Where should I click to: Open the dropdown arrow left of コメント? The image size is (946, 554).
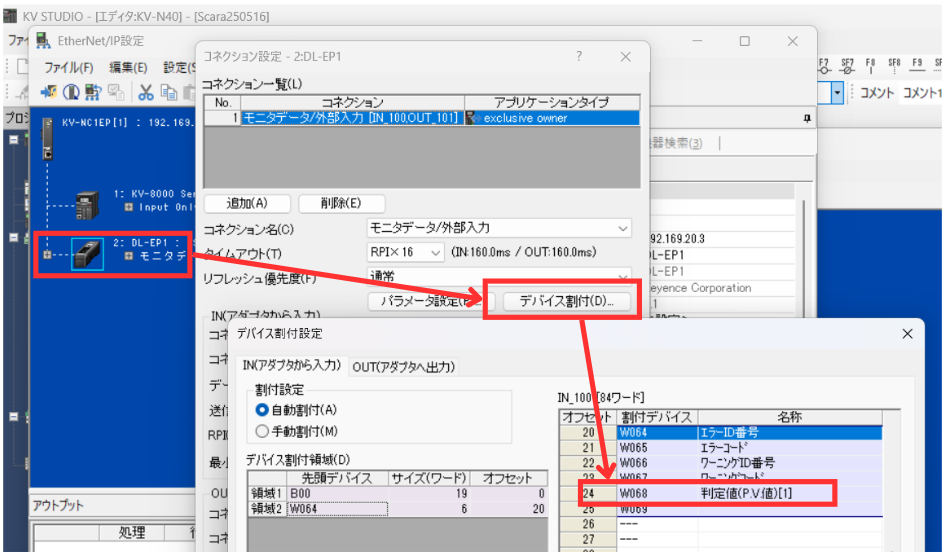[837, 93]
